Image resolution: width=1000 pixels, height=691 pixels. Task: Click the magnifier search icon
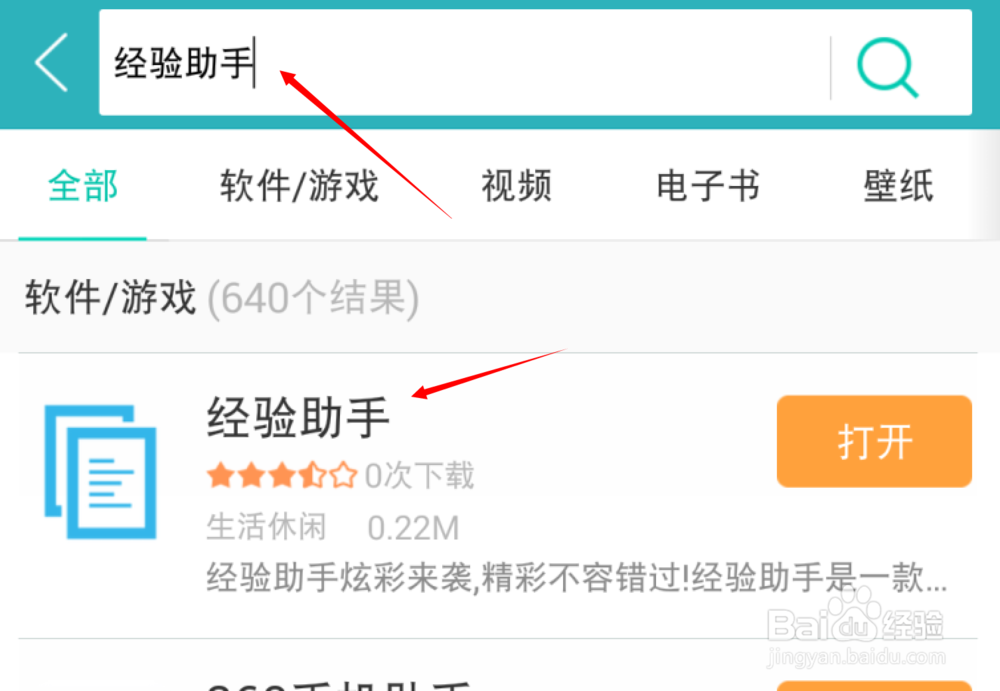(887, 67)
